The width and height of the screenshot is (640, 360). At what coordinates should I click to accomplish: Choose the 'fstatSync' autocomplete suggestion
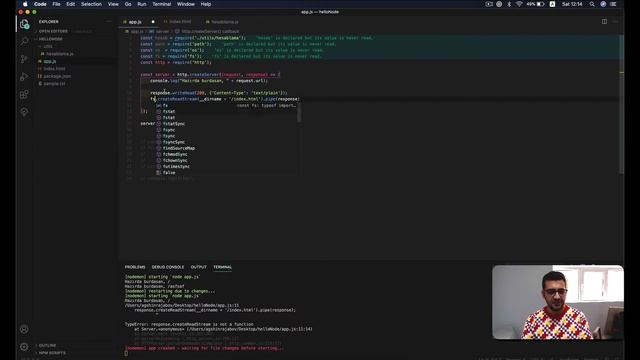pyautogui.click(x=226, y=124)
